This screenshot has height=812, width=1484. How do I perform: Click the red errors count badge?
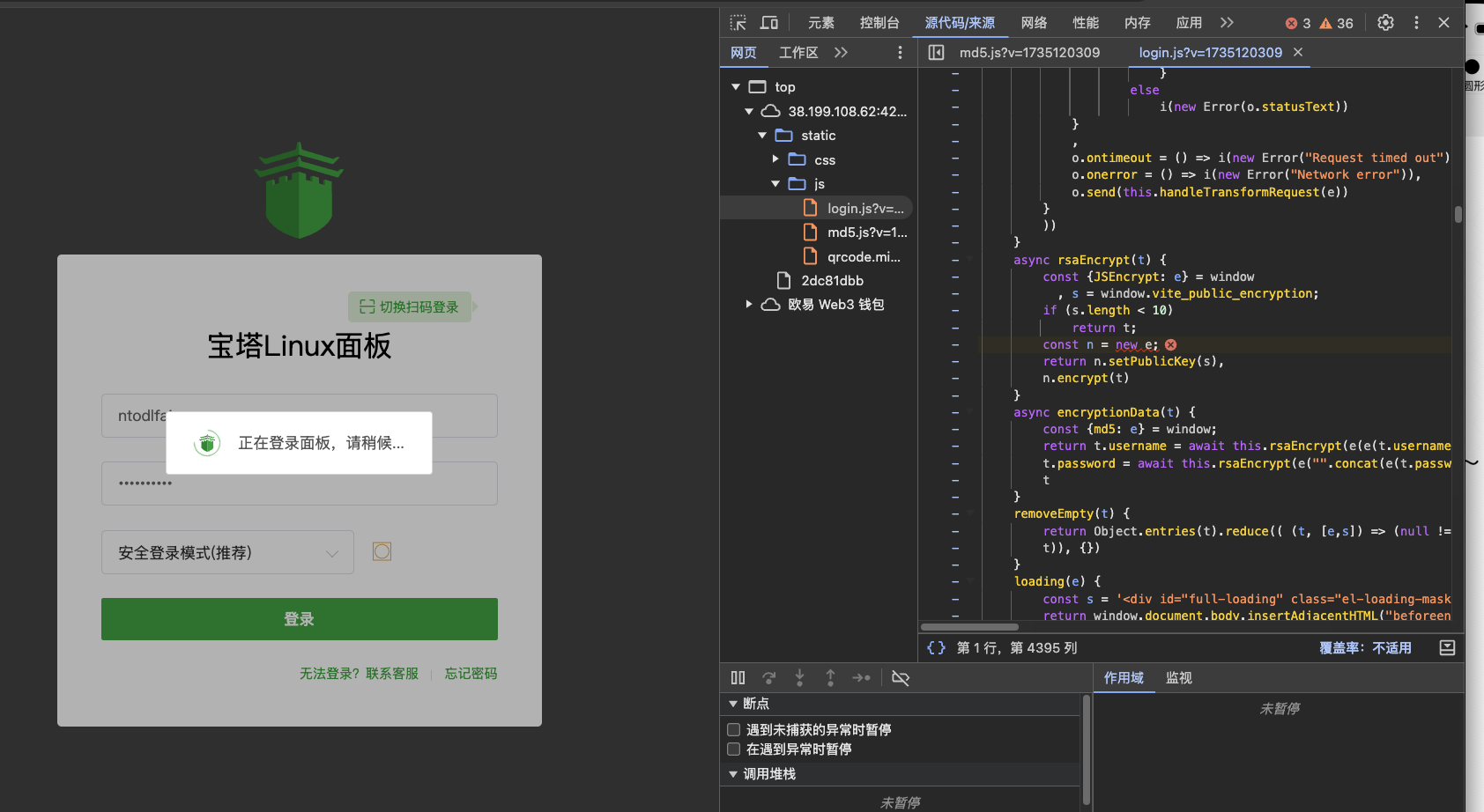(x=1298, y=24)
